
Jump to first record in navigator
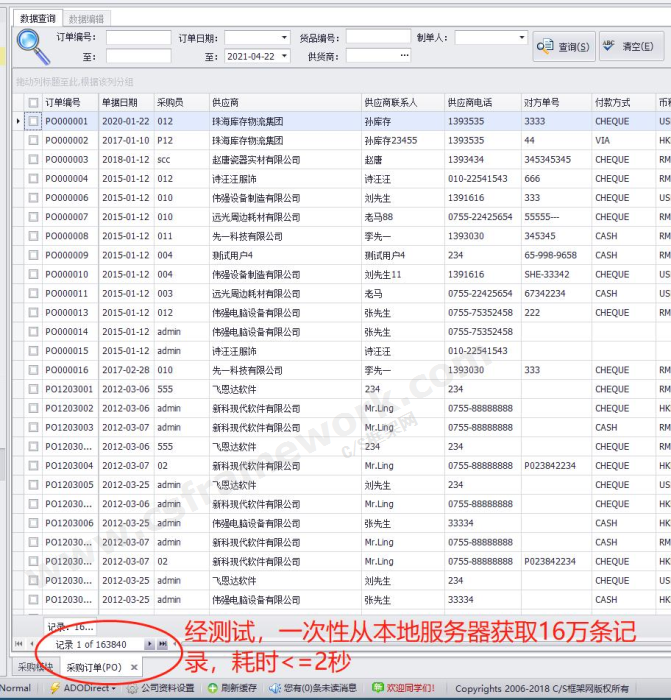(18, 644)
